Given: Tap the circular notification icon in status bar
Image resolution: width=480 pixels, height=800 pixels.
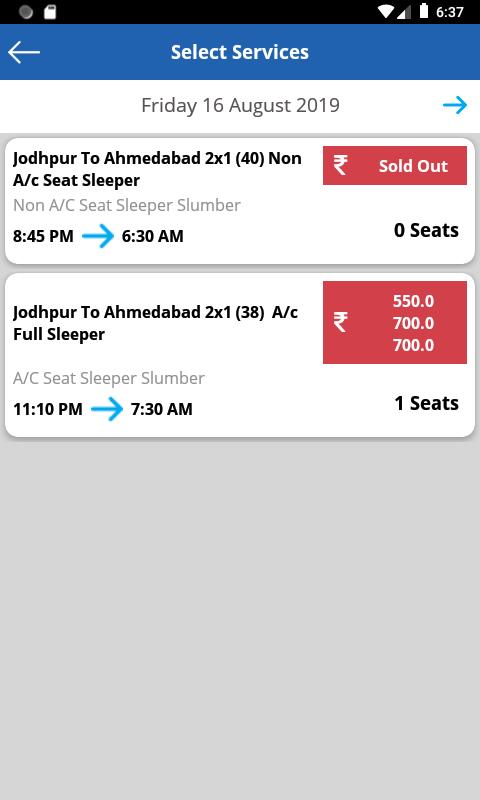Looking at the screenshot, I should [26, 12].
